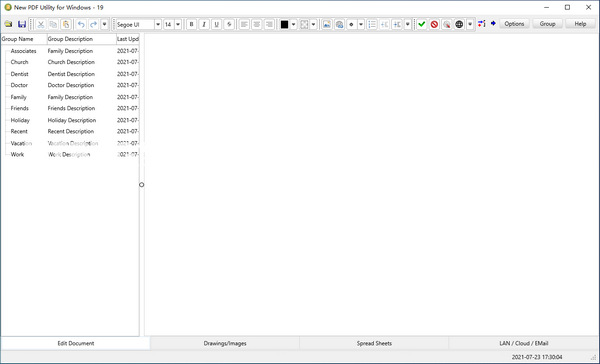This screenshot has width=600, height=364.
Task: Toggle strikethrough formatting
Action: (229, 24)
